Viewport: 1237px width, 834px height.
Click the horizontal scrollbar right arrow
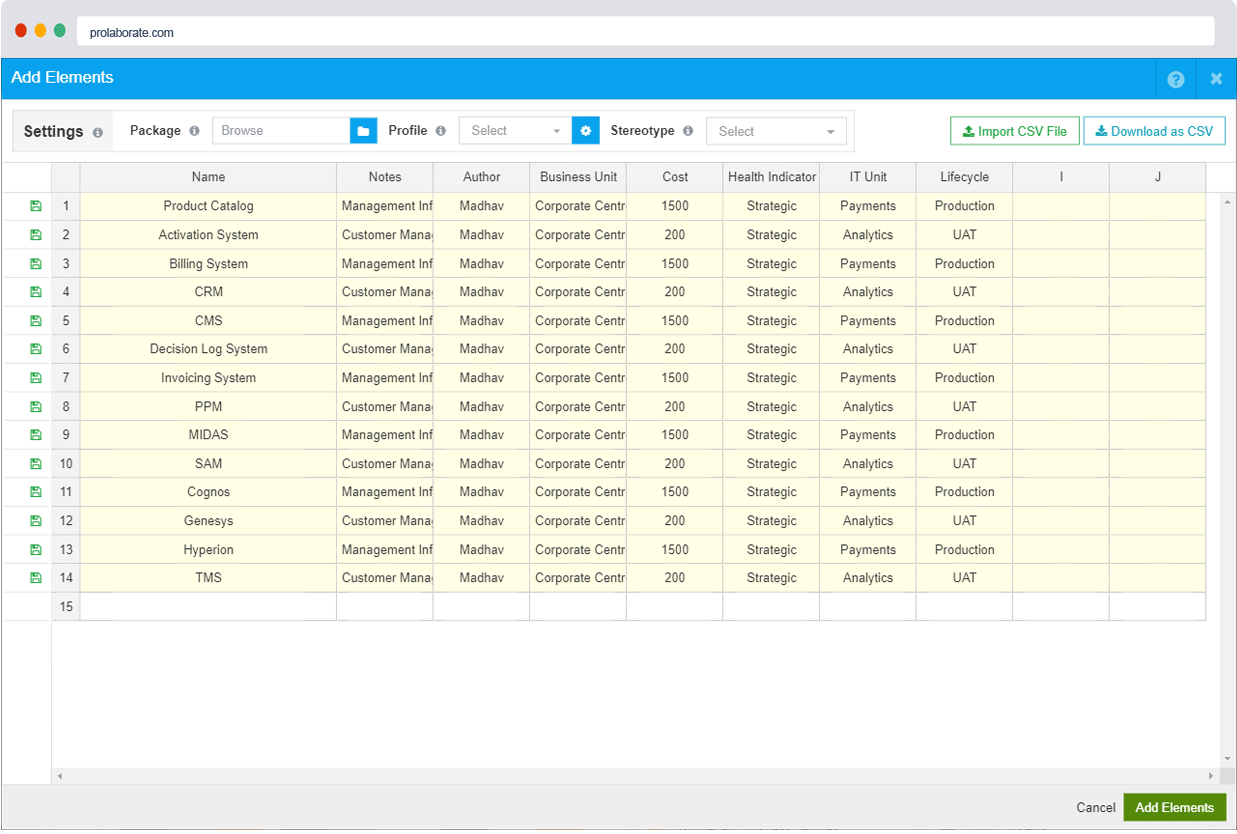pos(1211,776)
